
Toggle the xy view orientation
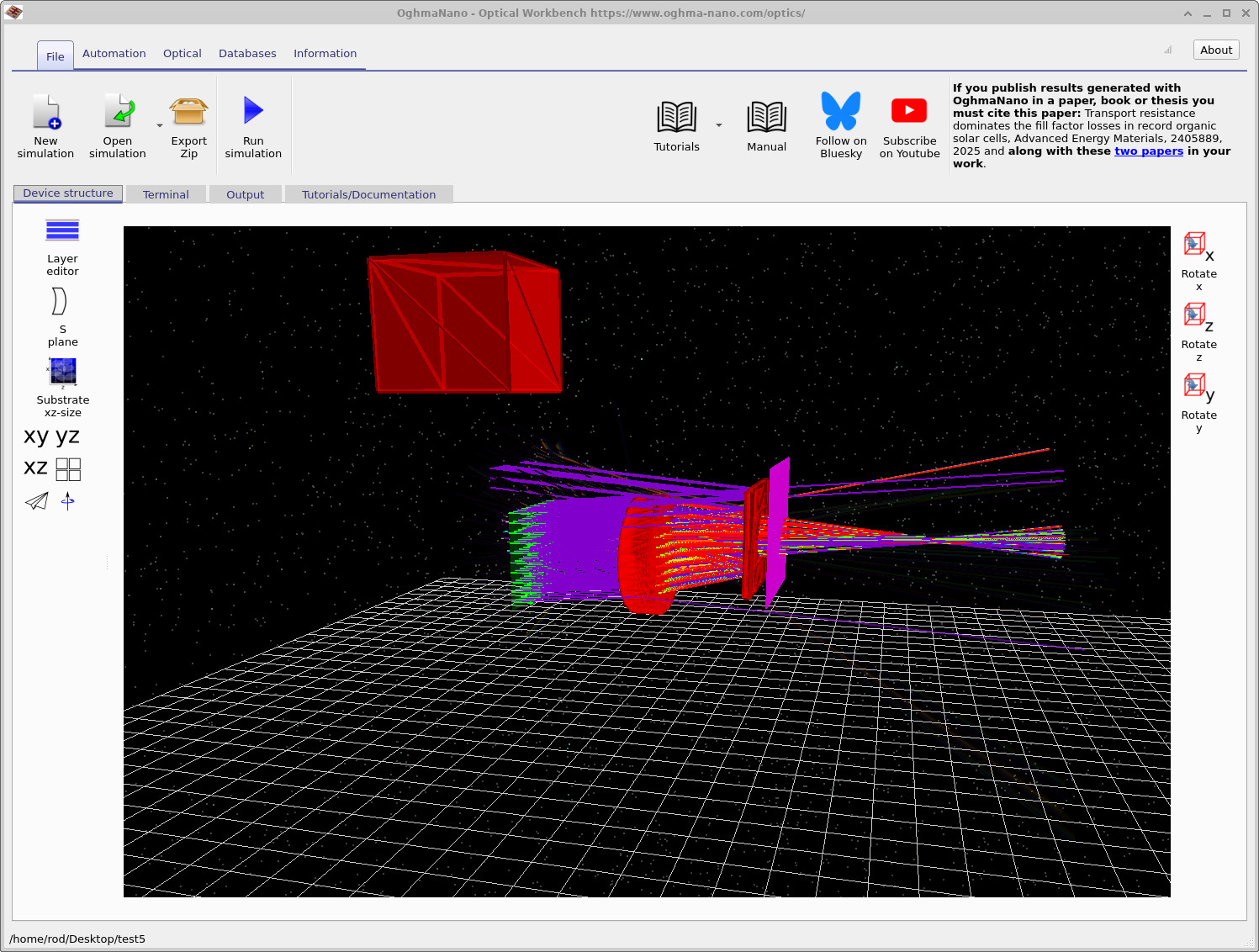click(35, 436)
